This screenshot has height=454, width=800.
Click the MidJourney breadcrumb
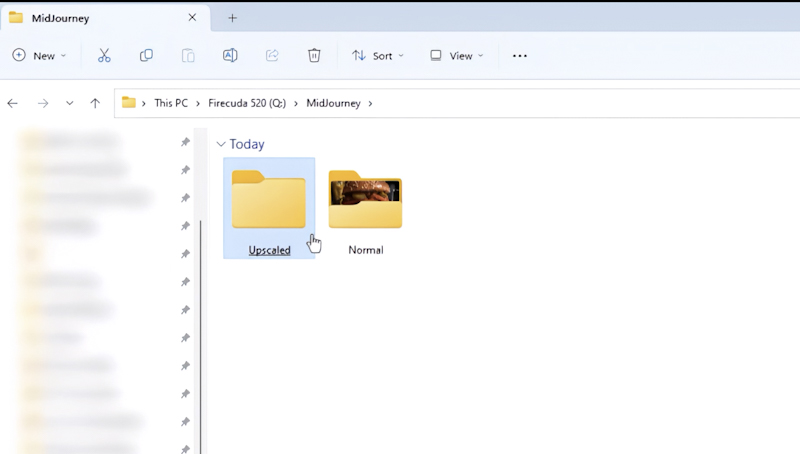click(x=333, y=103)
